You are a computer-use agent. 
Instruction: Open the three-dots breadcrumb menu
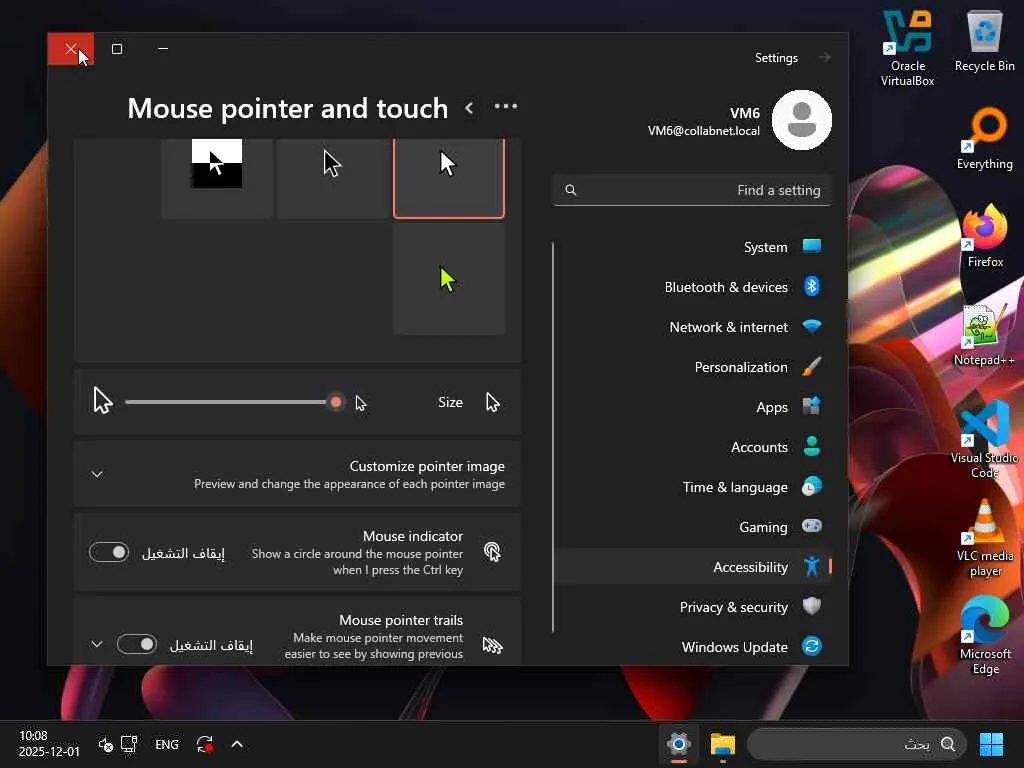506,106
